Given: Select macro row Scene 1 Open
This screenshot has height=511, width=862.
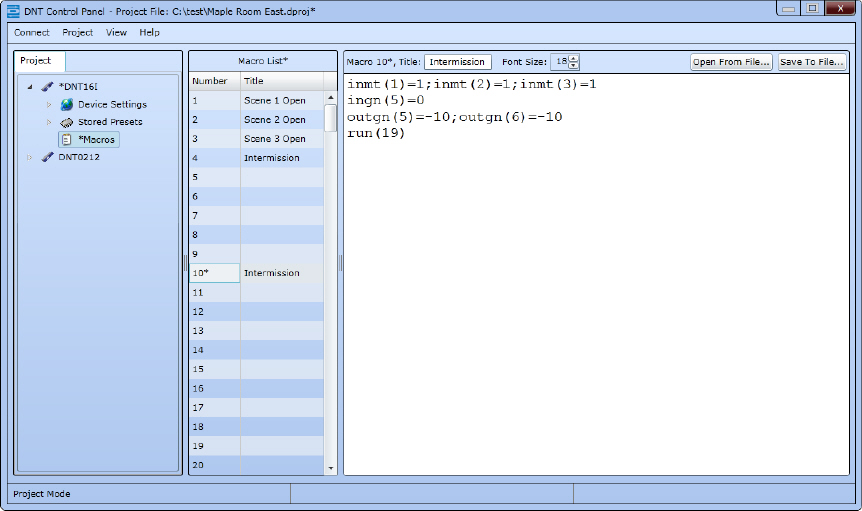Looking at the screenshot, I should pos(256,101).
